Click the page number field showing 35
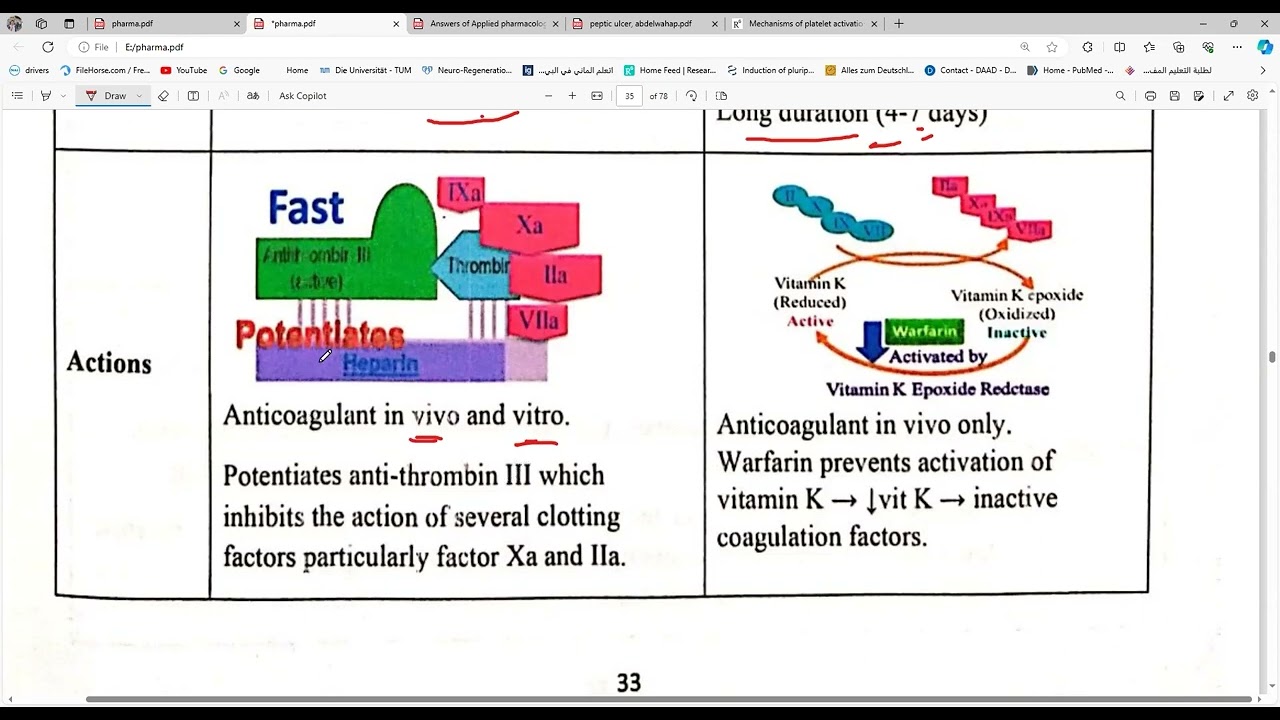Viewport: 1280px width, 720px height. point(629,96)
